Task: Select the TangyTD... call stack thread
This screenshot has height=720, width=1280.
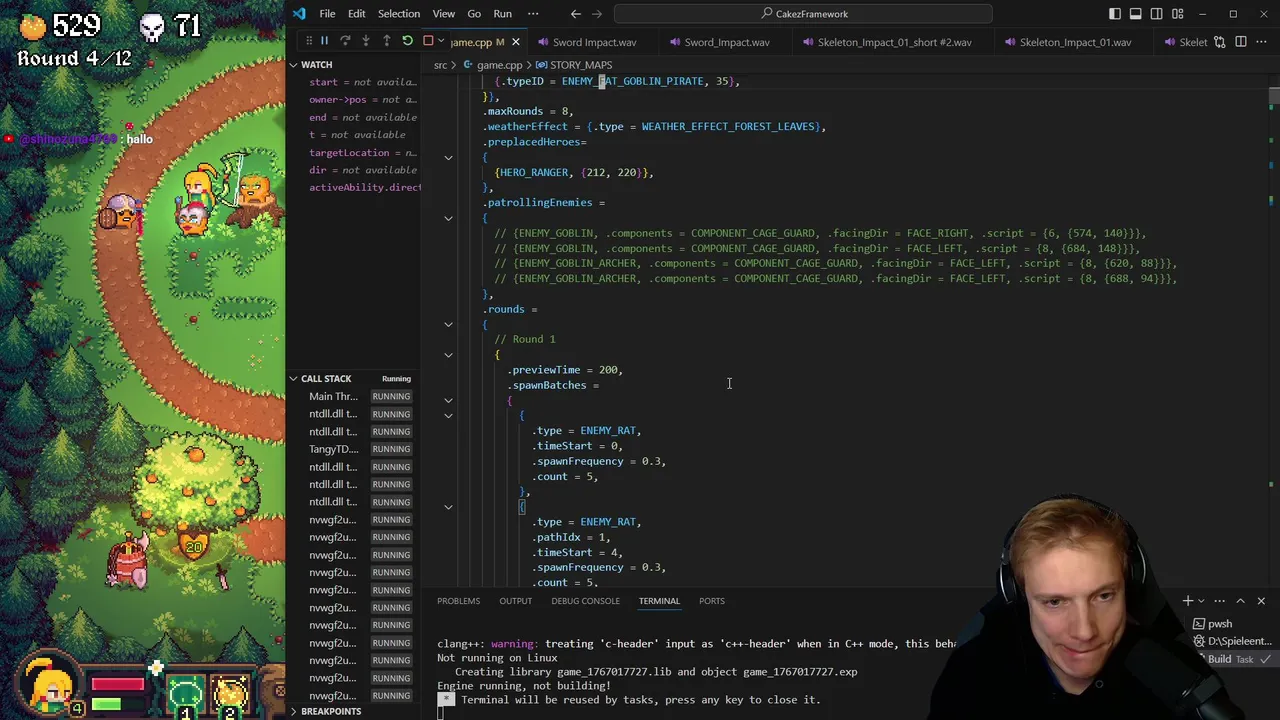Action: [333, 449]
